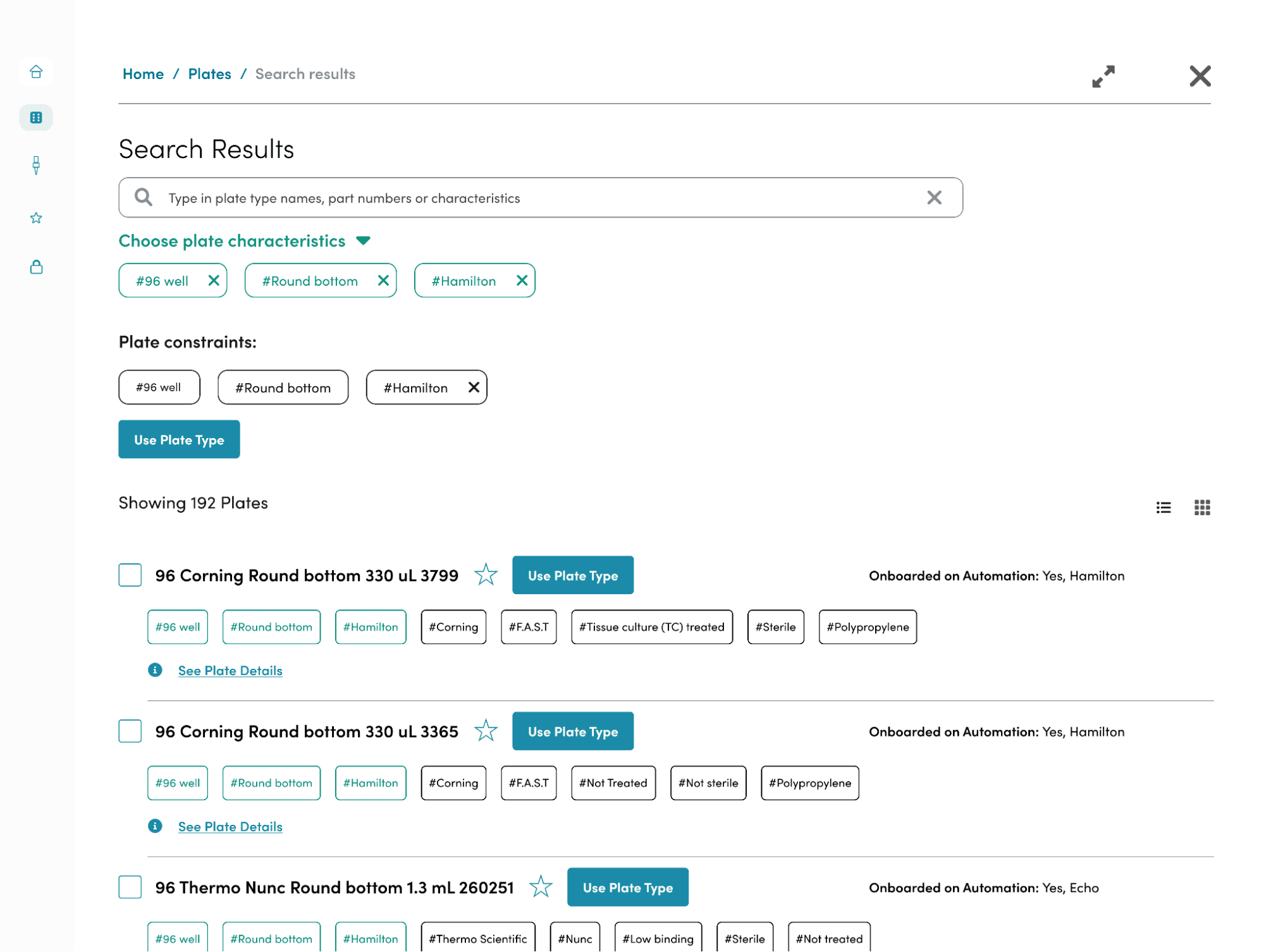The height and width of the screenshot is (952, 1264).
Task: Click title 96 Thermo Nunc Round bottom 1.3 mL 260251
Action: [x=334, y=888]
